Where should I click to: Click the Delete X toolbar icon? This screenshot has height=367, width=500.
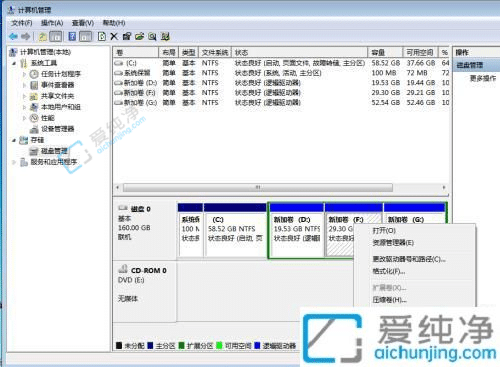tap(114, 36)
